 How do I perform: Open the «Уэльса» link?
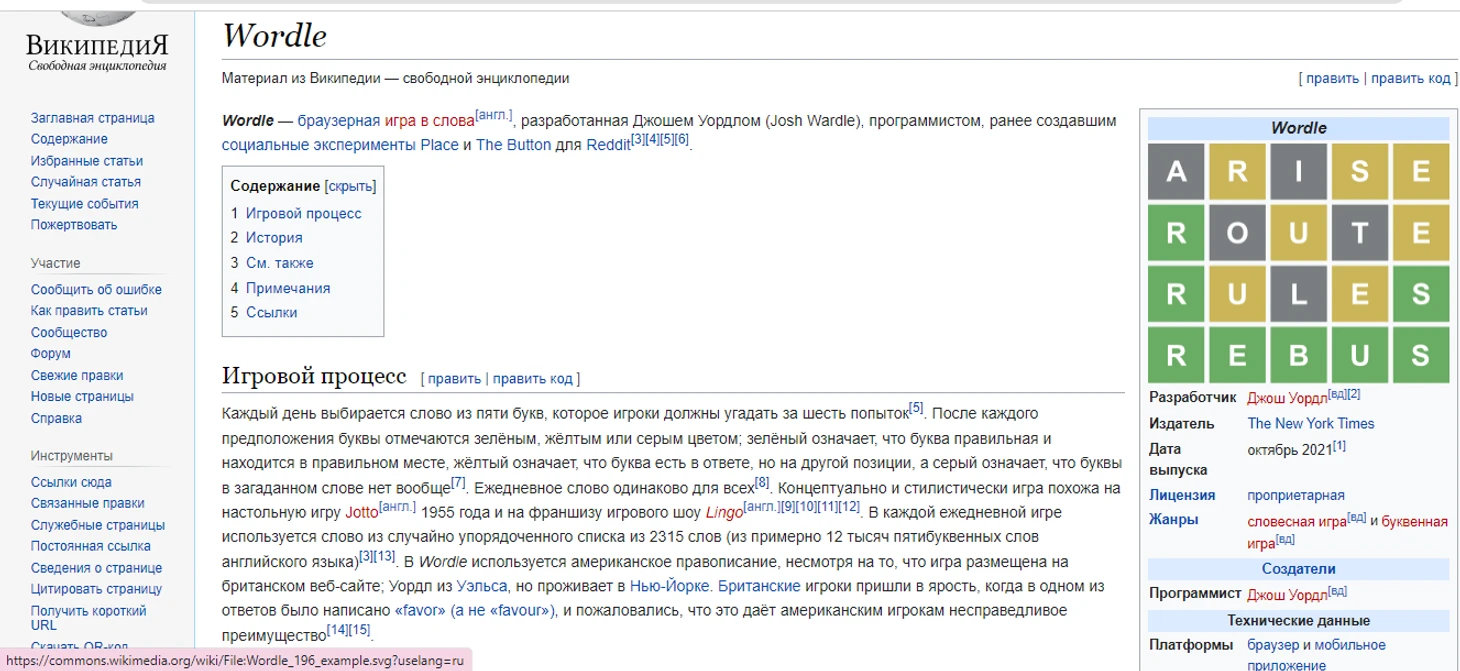[x=483, y=587]
